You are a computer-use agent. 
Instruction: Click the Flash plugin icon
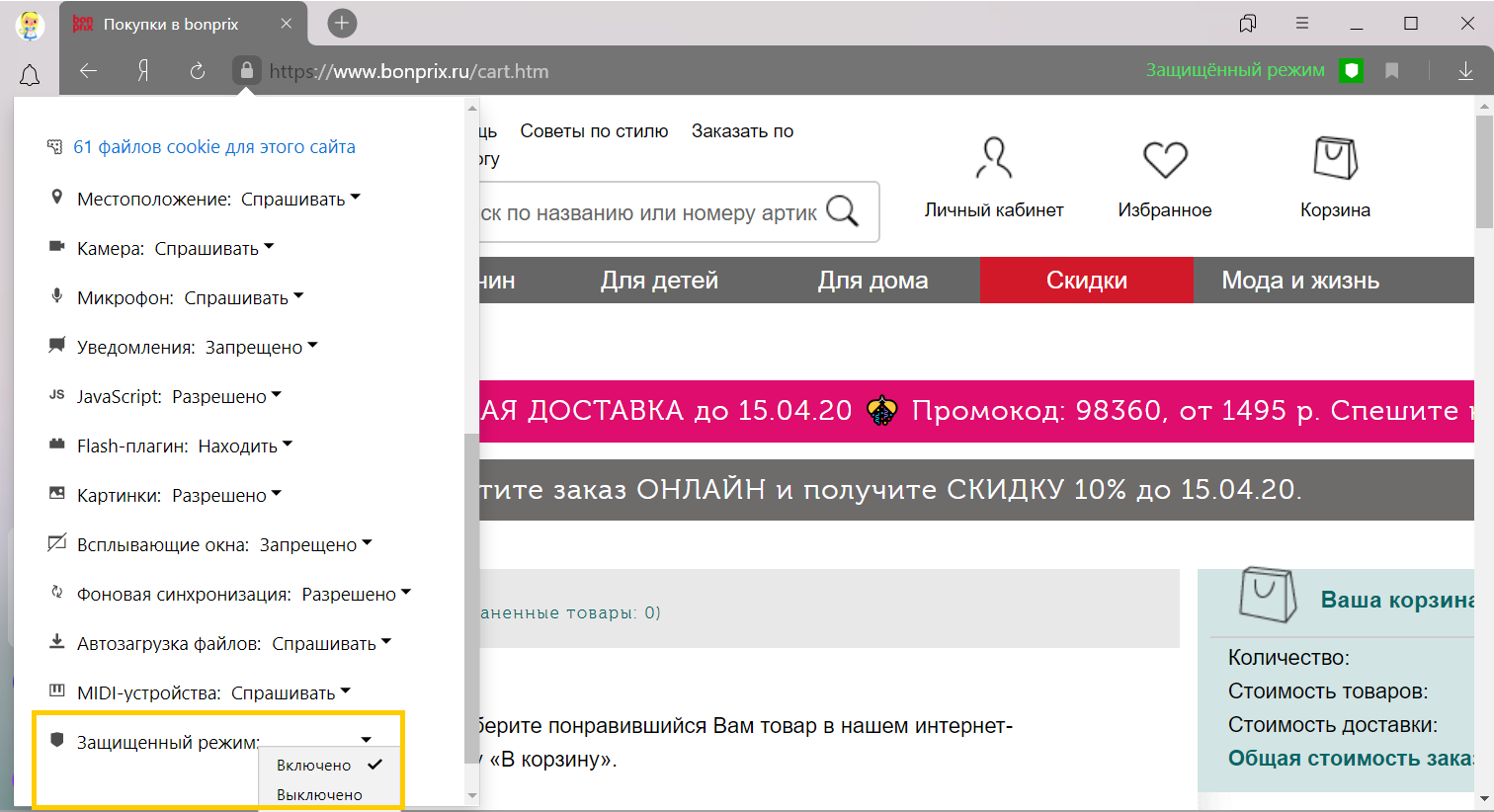57,445
